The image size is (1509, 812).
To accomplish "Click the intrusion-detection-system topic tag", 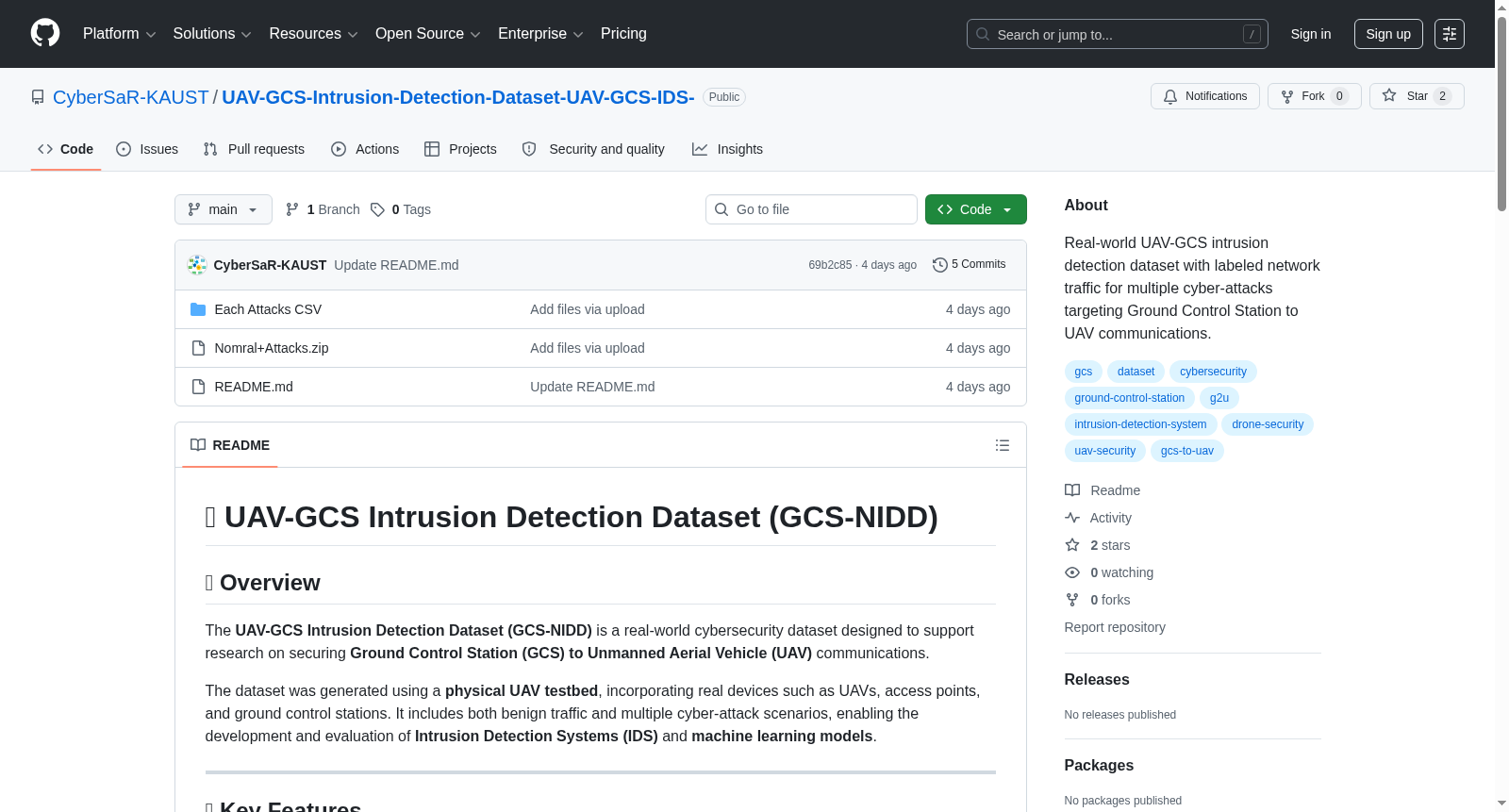I will click(x=1140, y=424).
